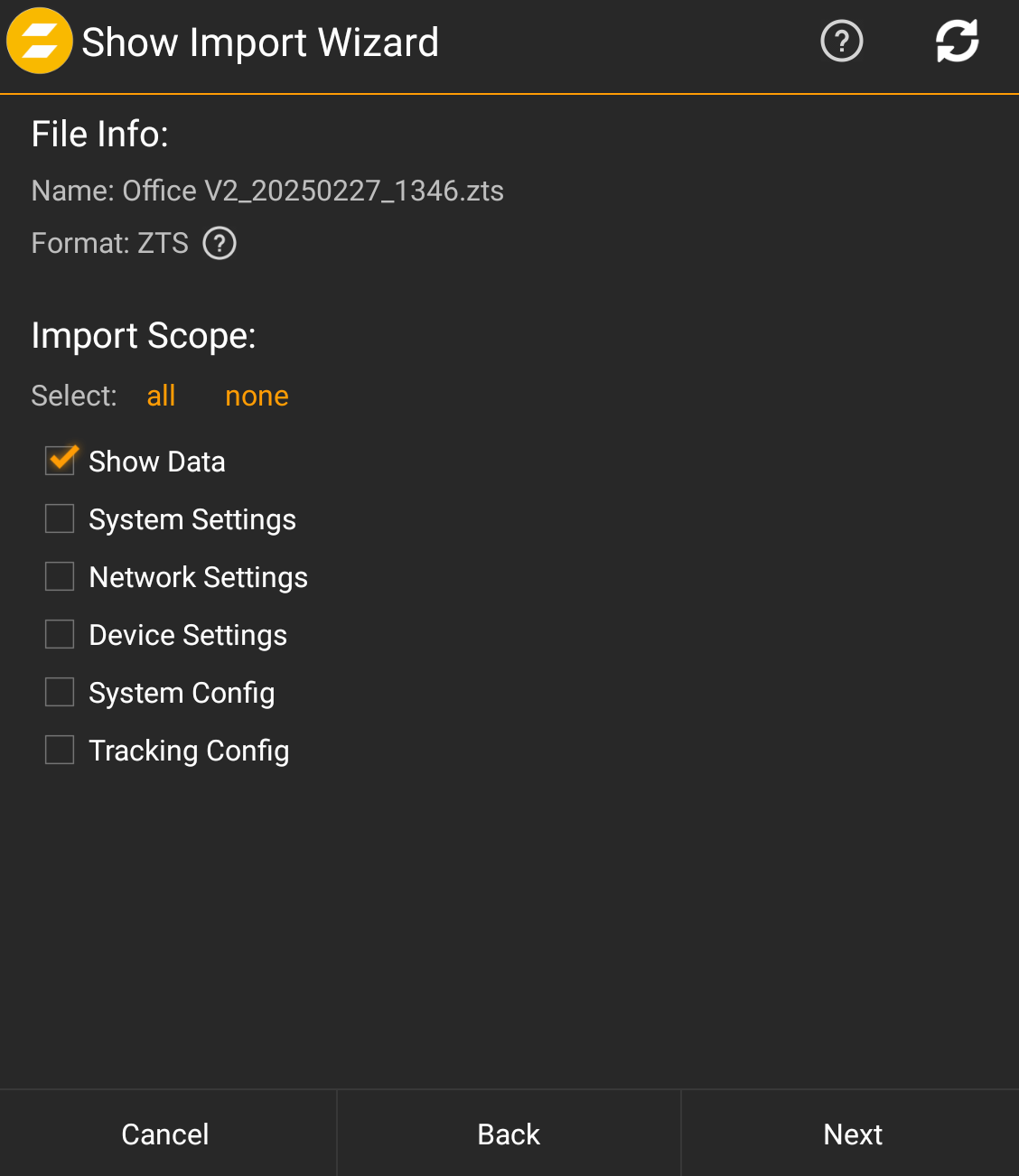
Task: Enable the System Settings checkbox
Action: tap(59, 518)
